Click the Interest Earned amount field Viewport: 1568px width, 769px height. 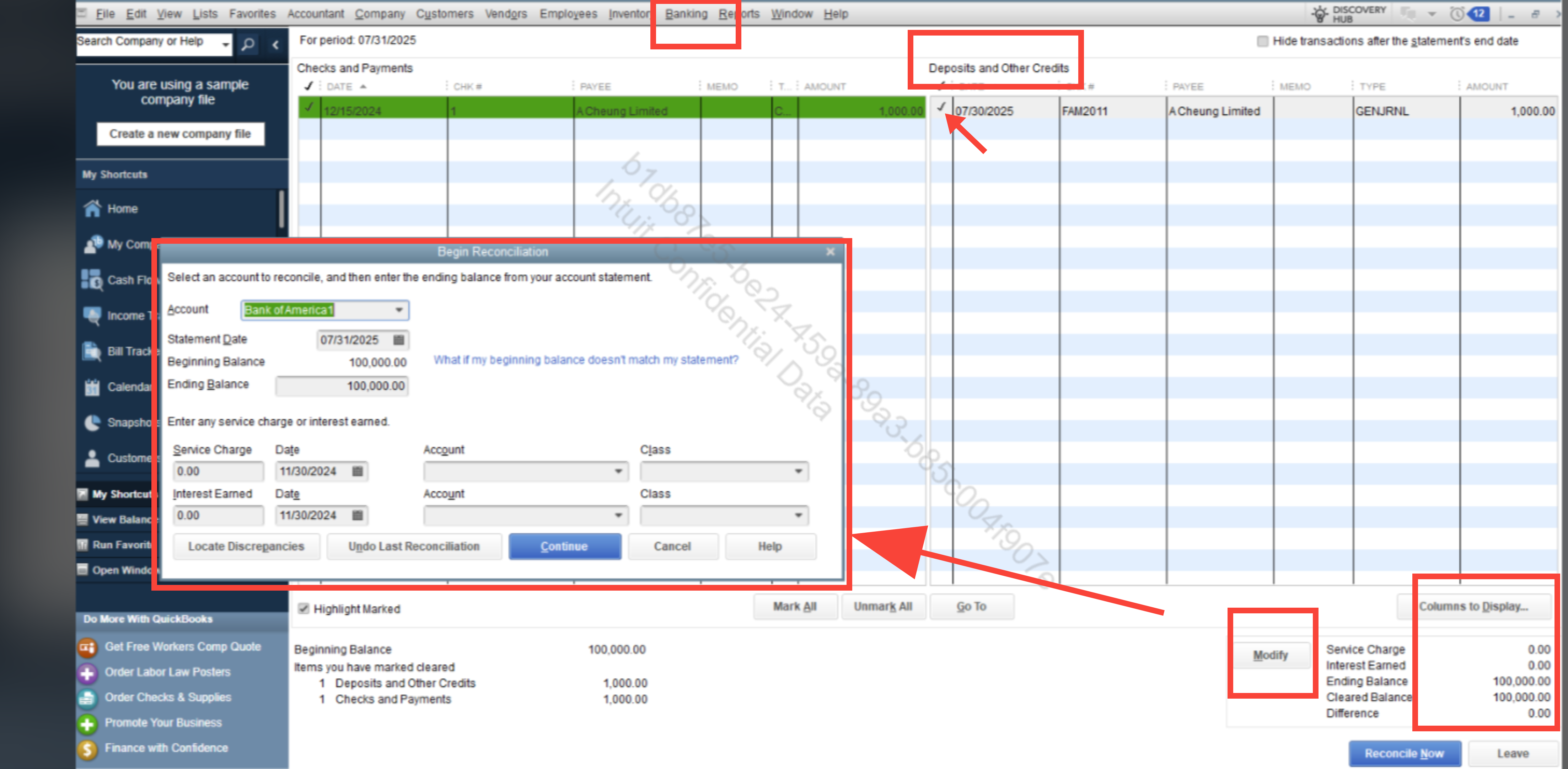[x=218, y=515]
